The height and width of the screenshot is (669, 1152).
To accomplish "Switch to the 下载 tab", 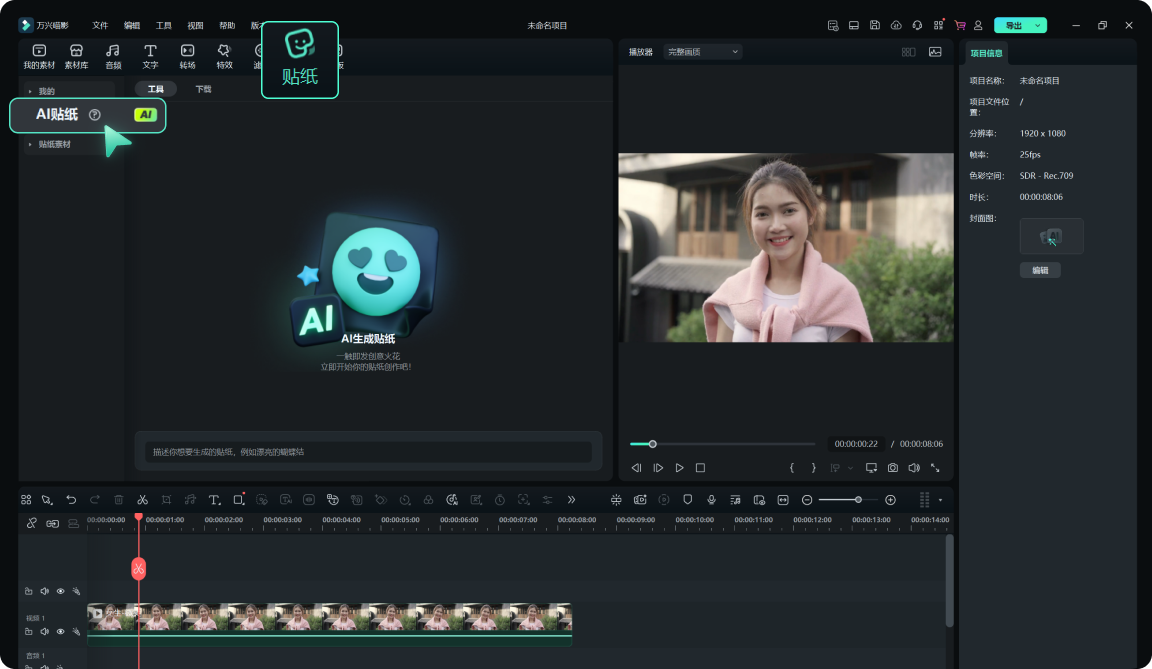I will click(x=203, y=88).
